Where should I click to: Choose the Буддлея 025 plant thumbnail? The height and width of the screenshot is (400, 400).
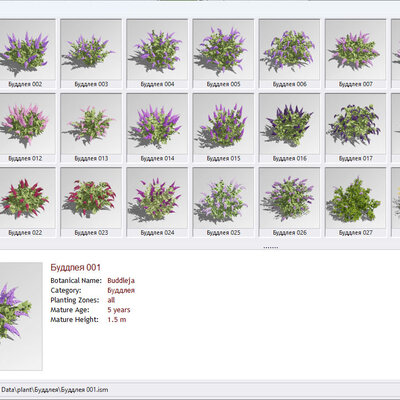(223, 202)
